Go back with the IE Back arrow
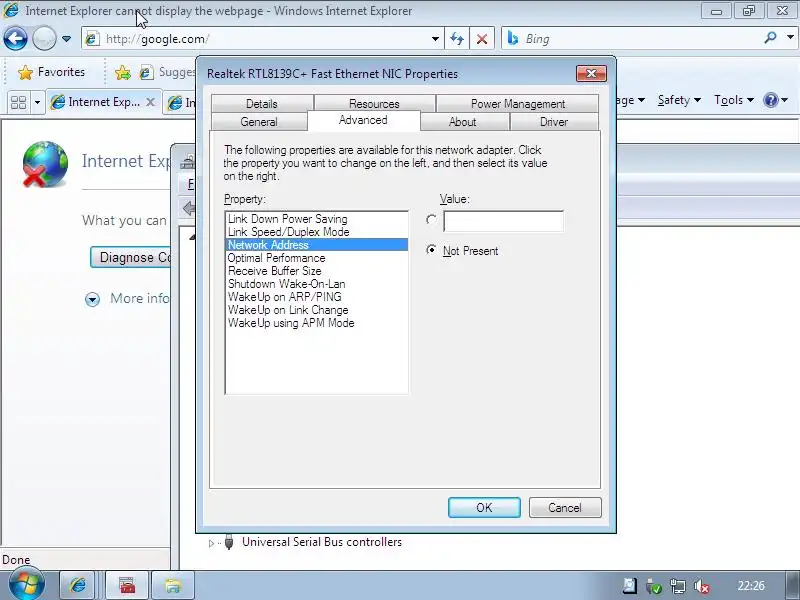 (15, 39)
